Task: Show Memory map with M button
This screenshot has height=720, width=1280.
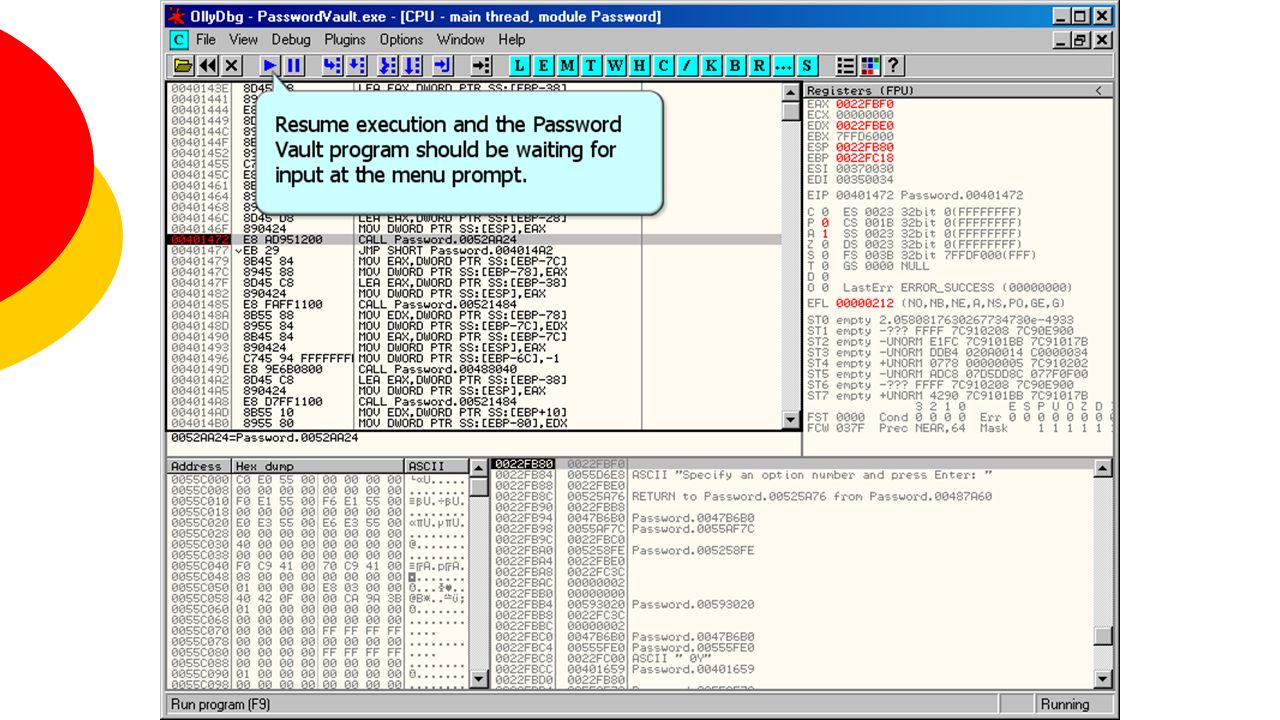Action: [x=567, y=66]
